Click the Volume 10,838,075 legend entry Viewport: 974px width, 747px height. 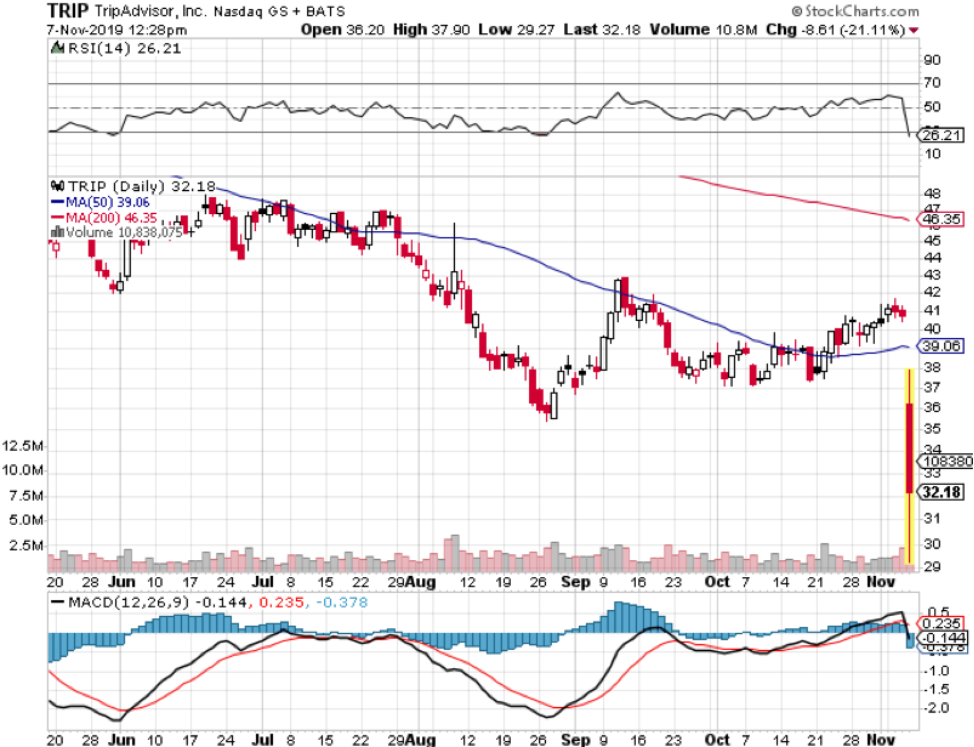point(124,232)
